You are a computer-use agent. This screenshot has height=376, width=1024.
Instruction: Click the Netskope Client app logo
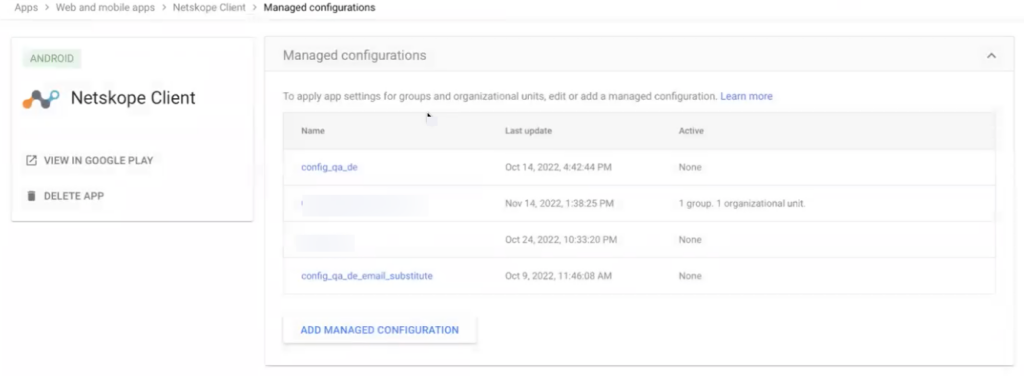click(41, 99)
